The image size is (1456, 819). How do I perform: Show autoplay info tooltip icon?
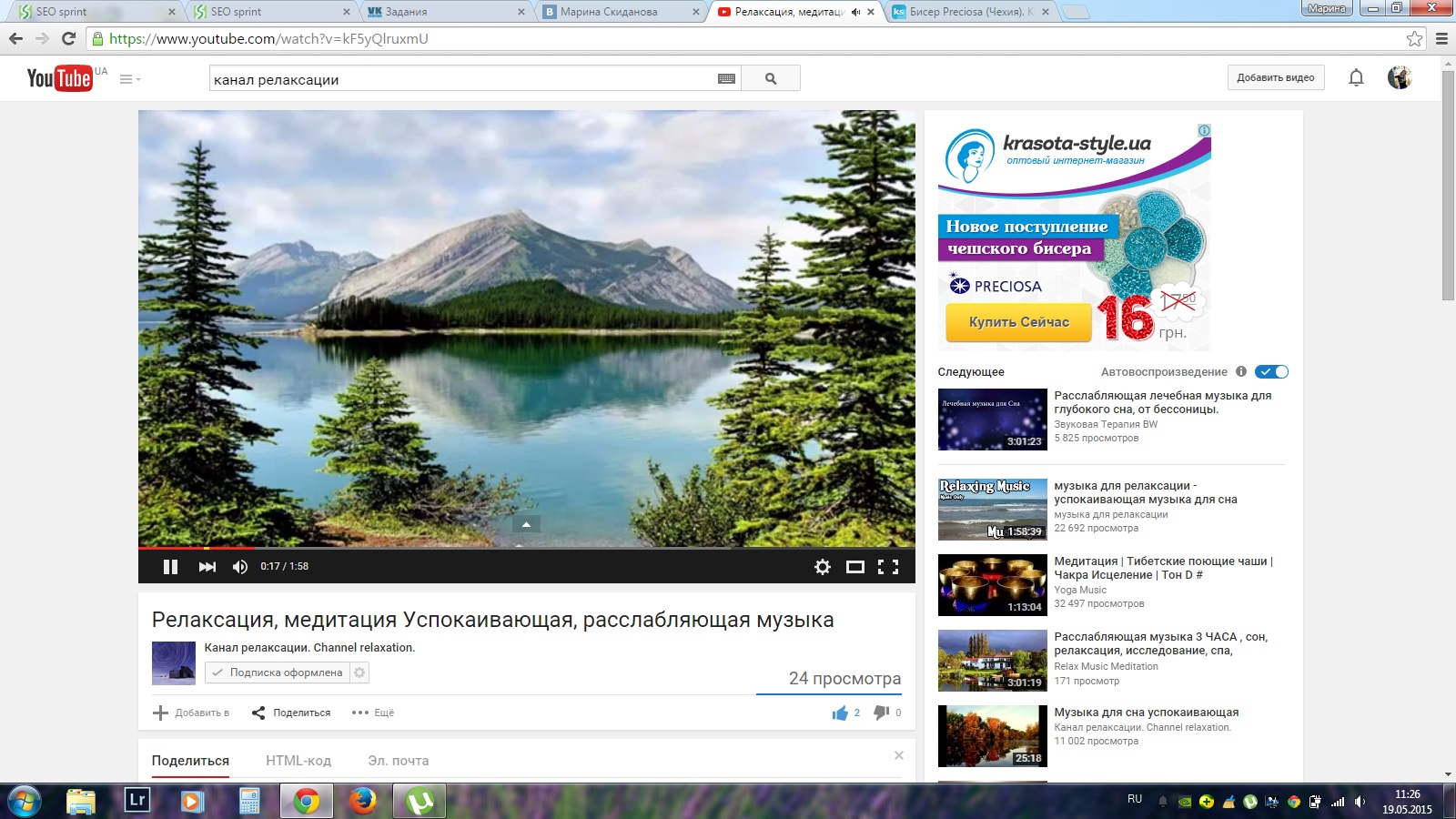[x=1241, y=371]
